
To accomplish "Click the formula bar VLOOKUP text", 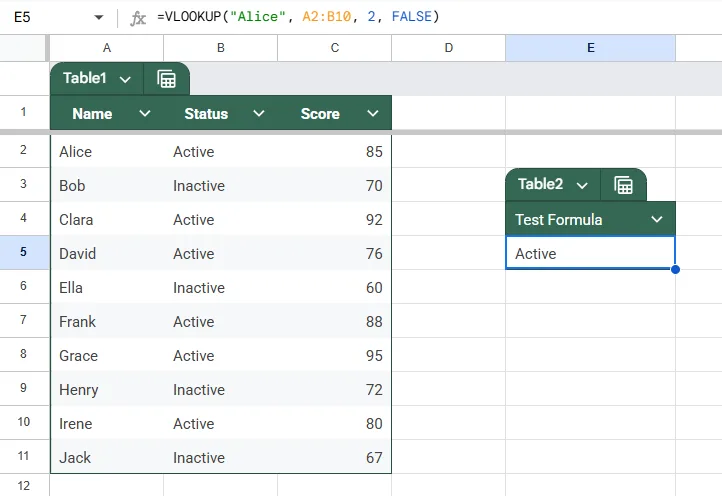I will (x=298, y=17).
